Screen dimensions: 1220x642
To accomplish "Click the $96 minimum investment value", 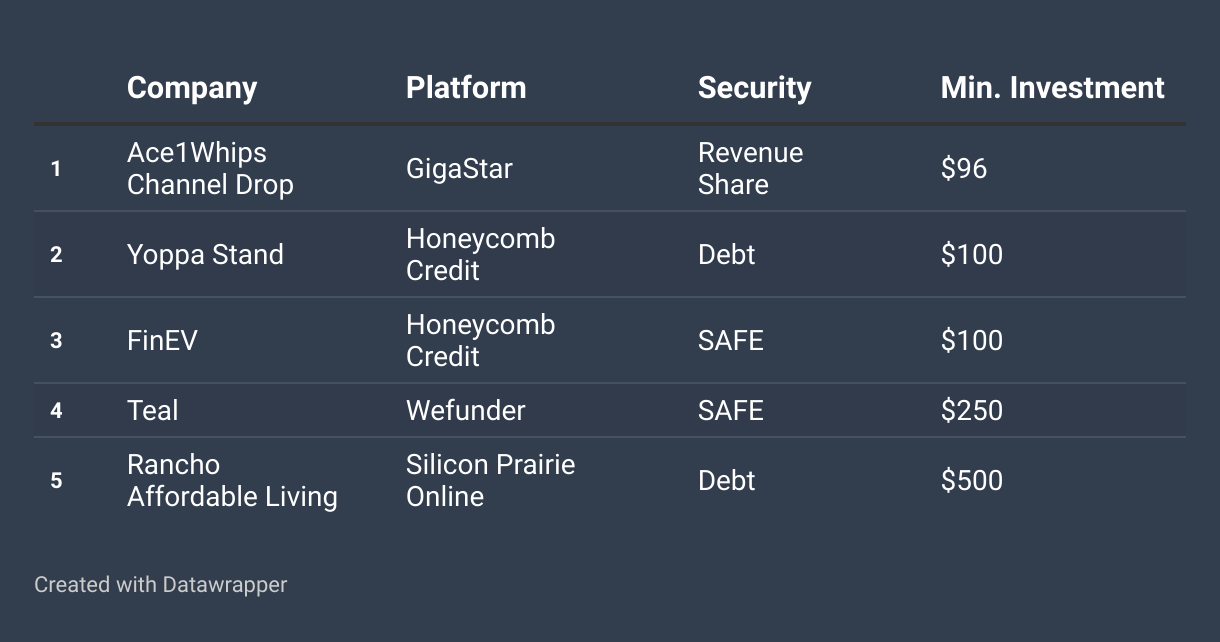I will click(x=964, y=168).
